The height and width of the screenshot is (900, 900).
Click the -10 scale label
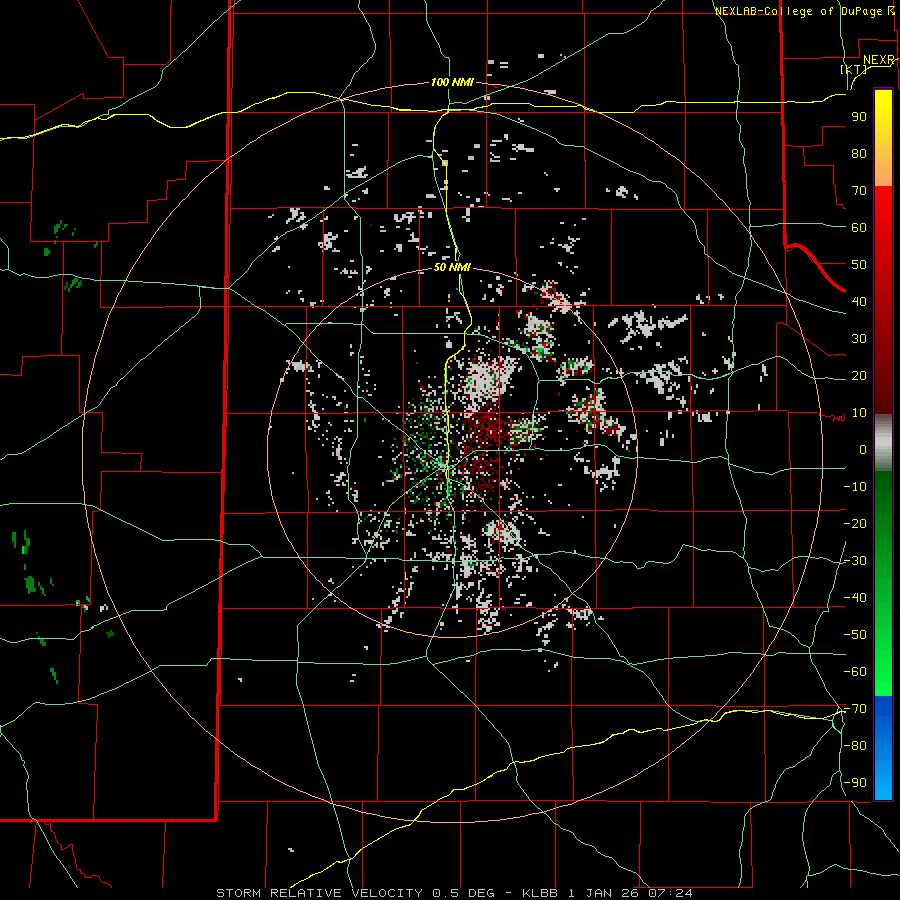[x=855, y=487]
